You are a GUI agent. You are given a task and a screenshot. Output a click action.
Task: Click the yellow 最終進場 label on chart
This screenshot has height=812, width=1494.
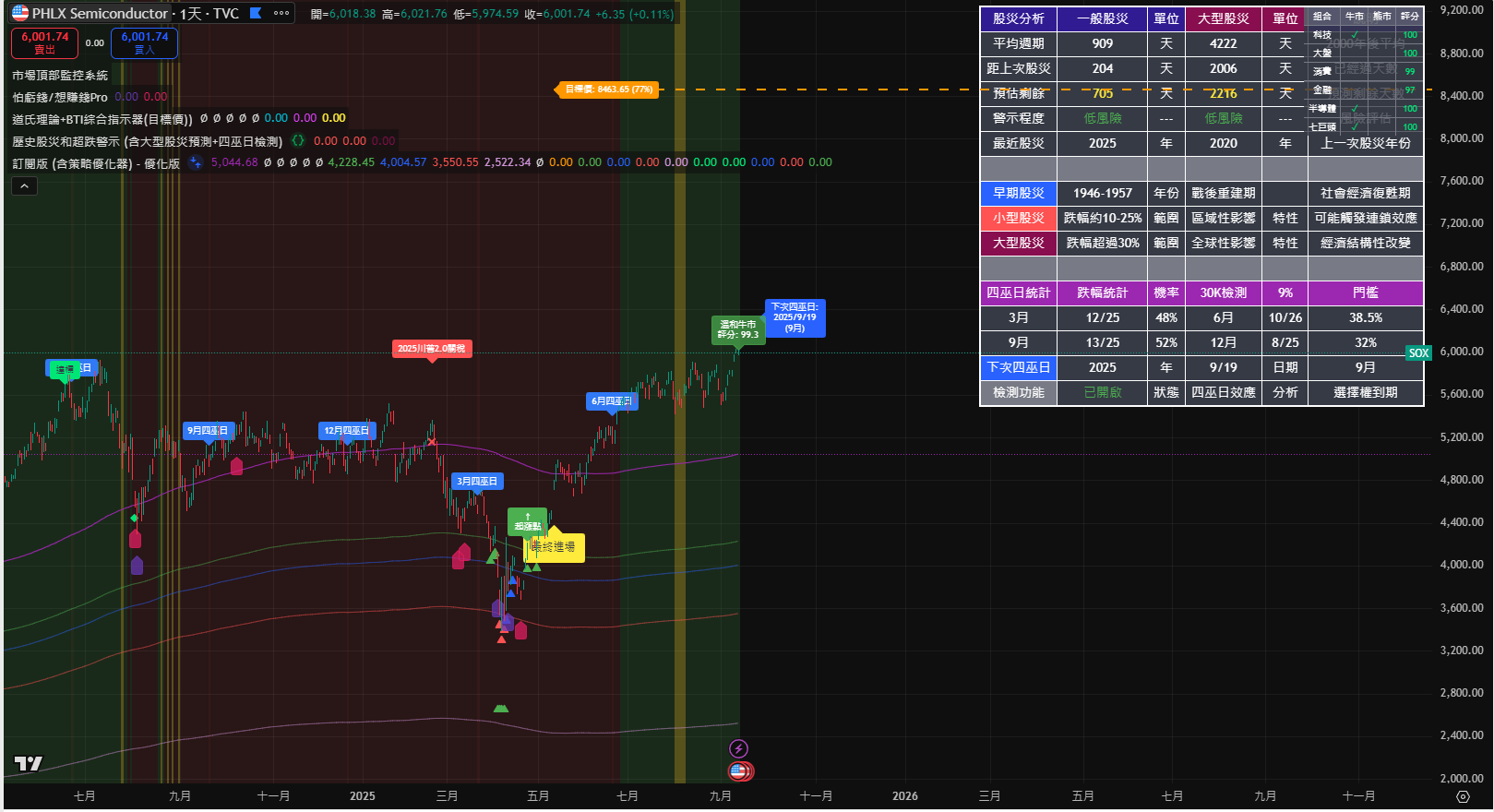555,547
